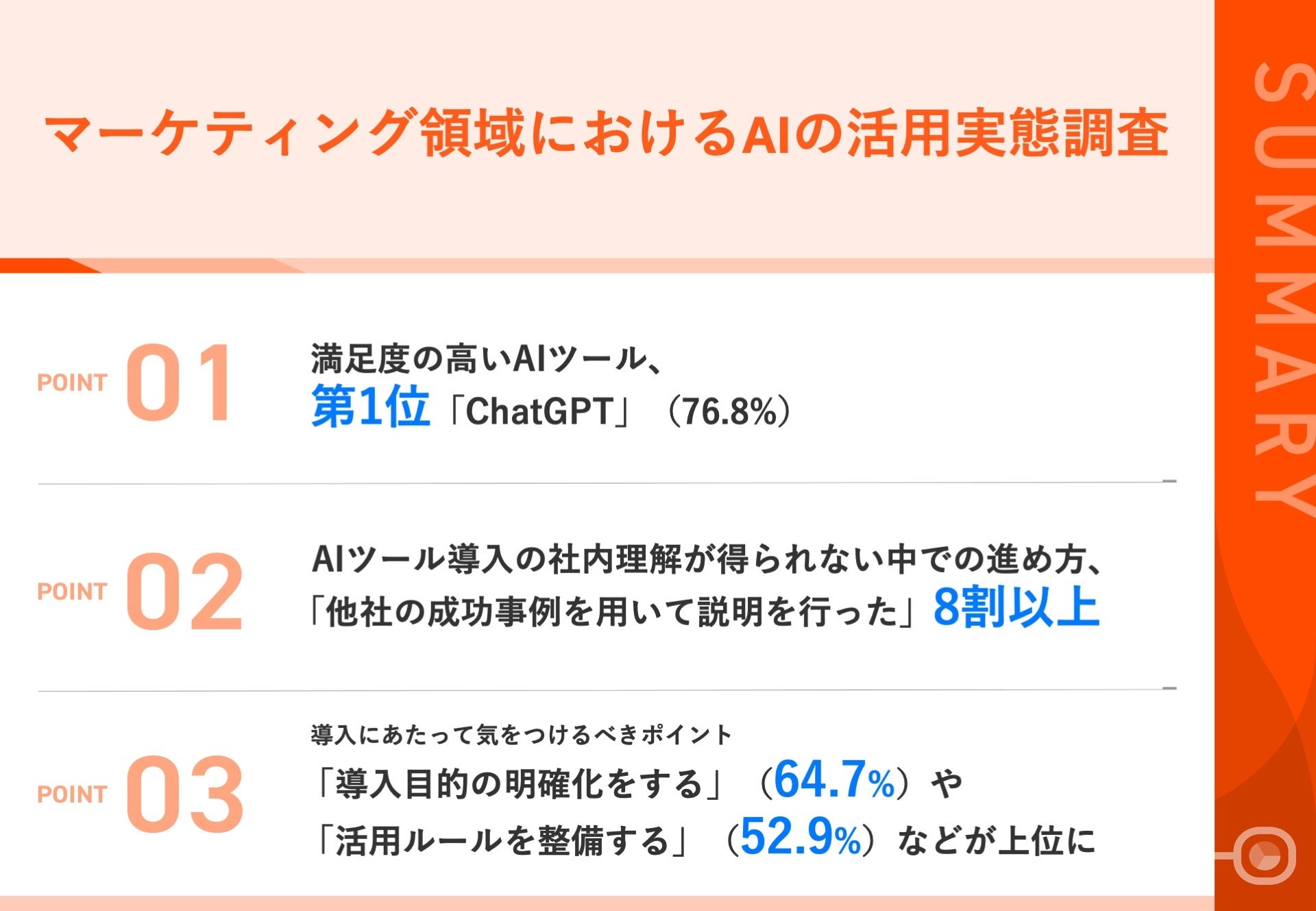Click the 導入にあたって気をつけるべきポイント subtitle
The image size is (1316, 911).
click(x=521, y=735)
